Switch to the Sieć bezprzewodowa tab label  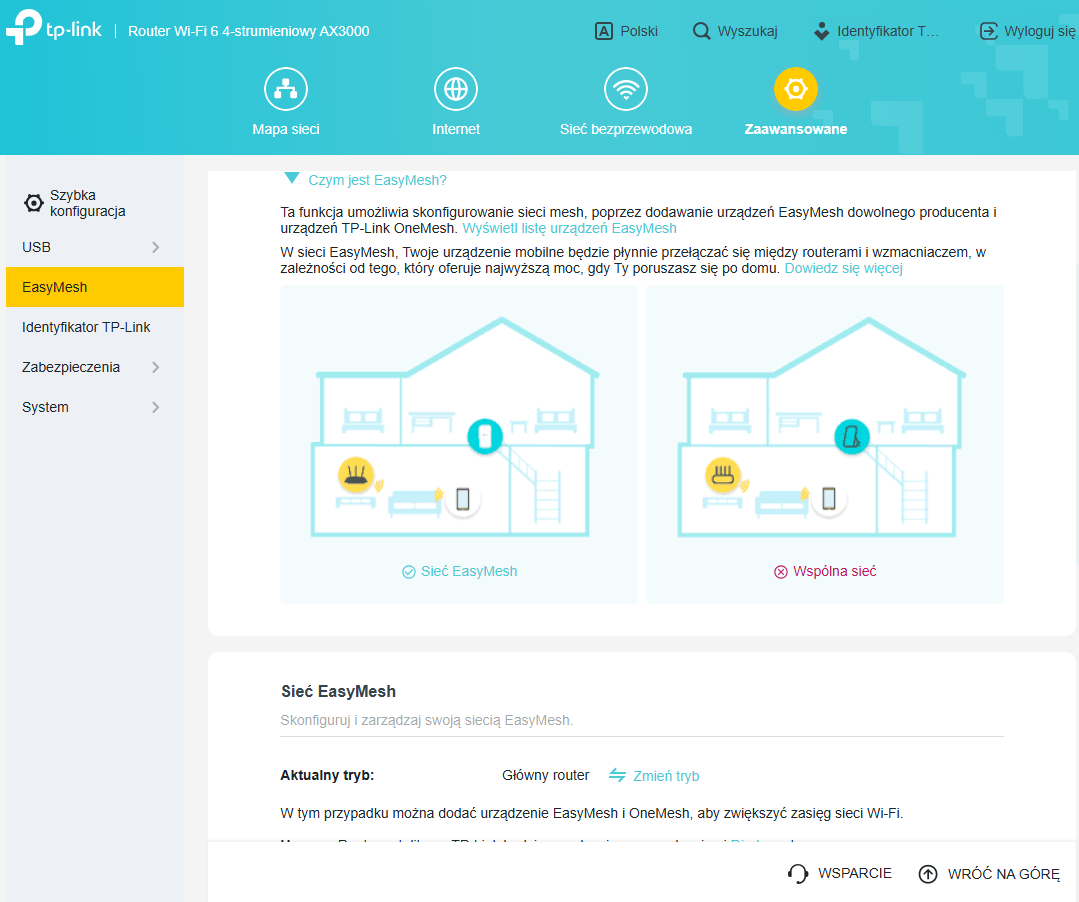tap(626, 129)
